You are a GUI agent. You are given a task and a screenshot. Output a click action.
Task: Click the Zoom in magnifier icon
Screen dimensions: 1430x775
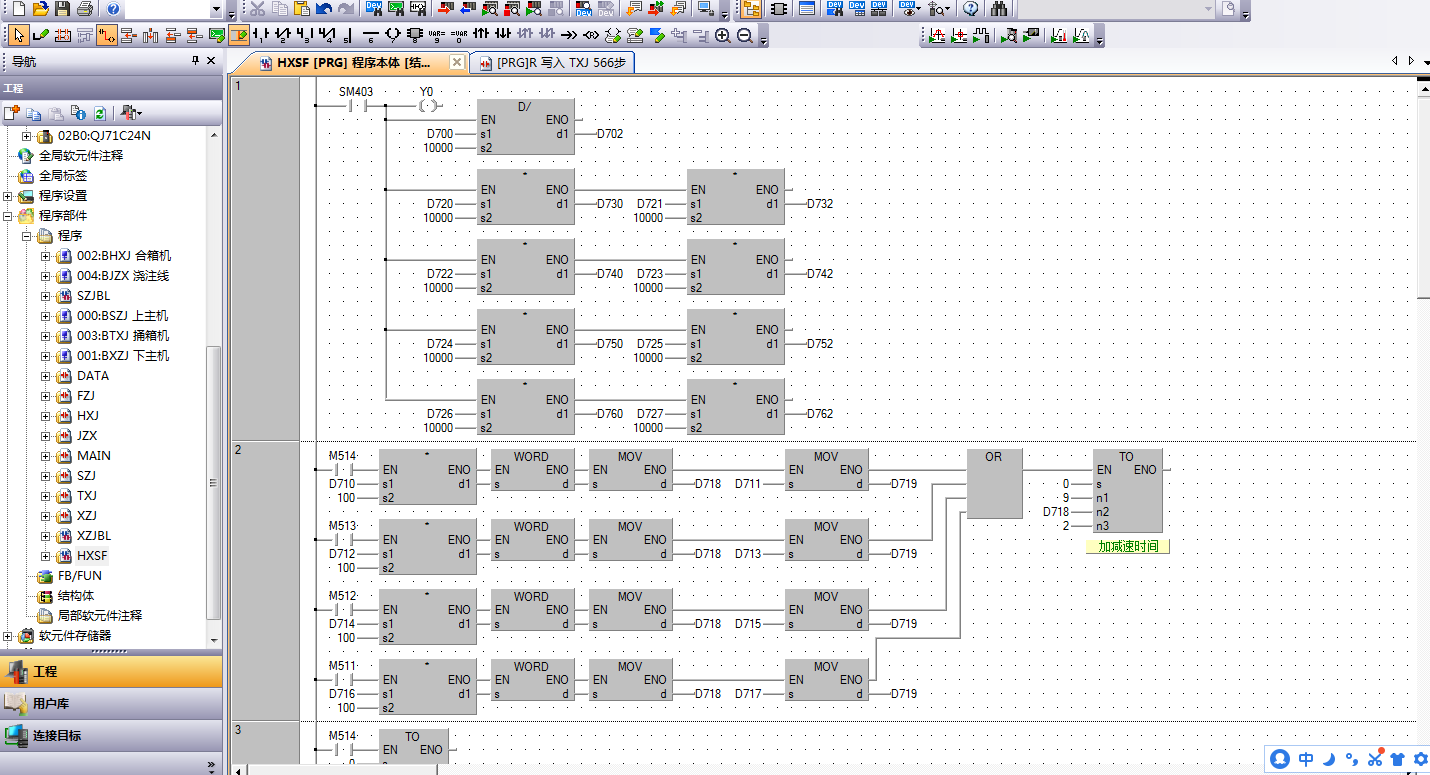pyautogui.click(x=723, y=36)
